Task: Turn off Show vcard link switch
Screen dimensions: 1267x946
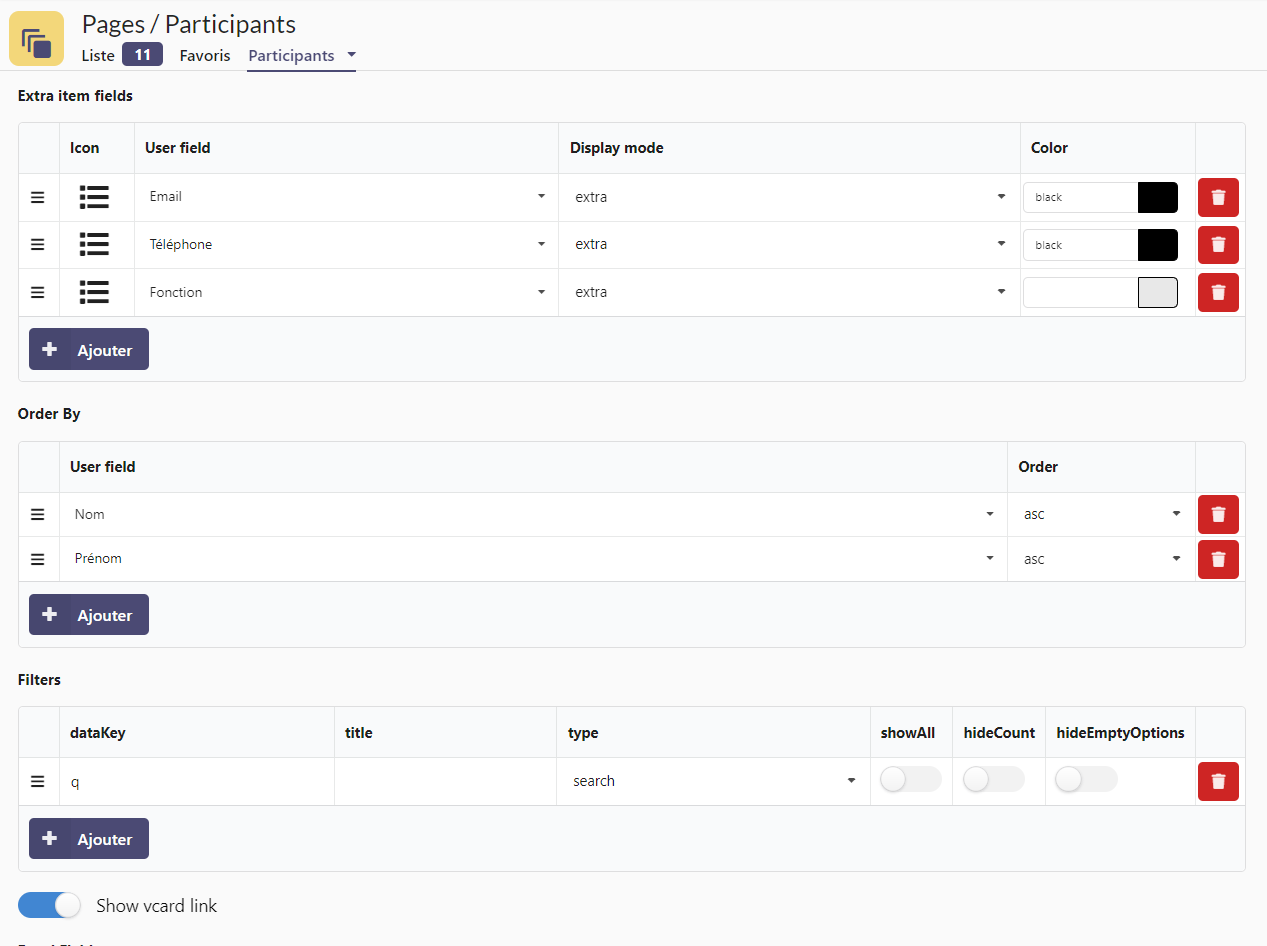Action: 49,905
